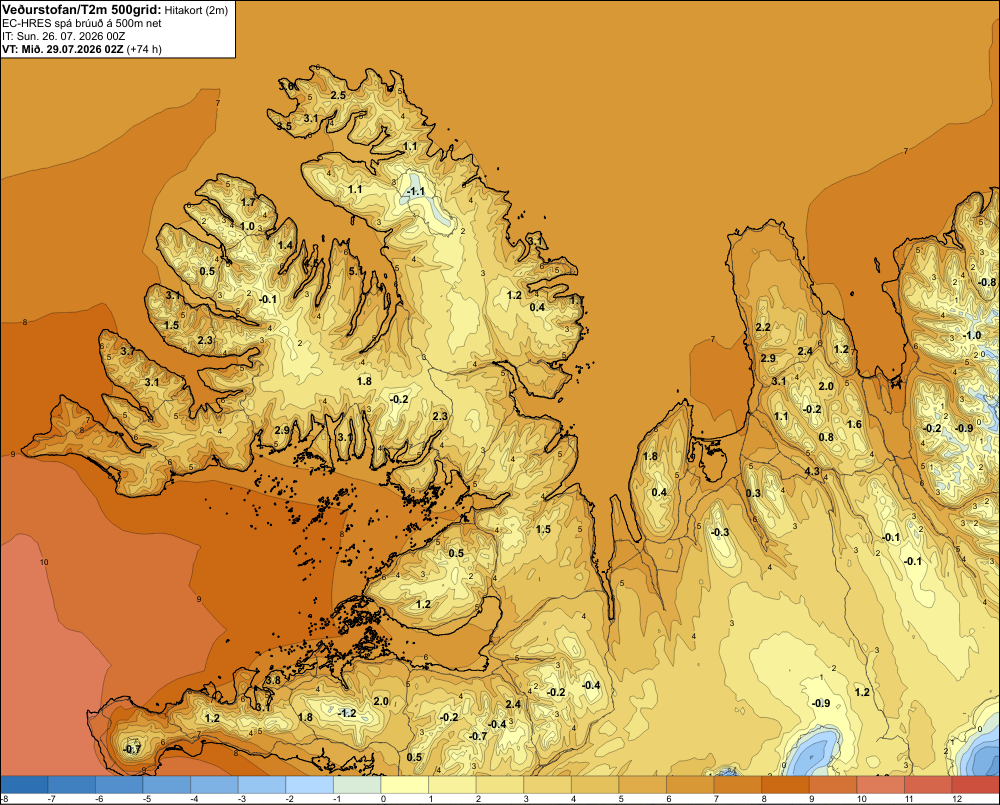Click the '-3' label on the legend scale
The height and width of the screenshot is (805, 1000).
tap(242, 799)
